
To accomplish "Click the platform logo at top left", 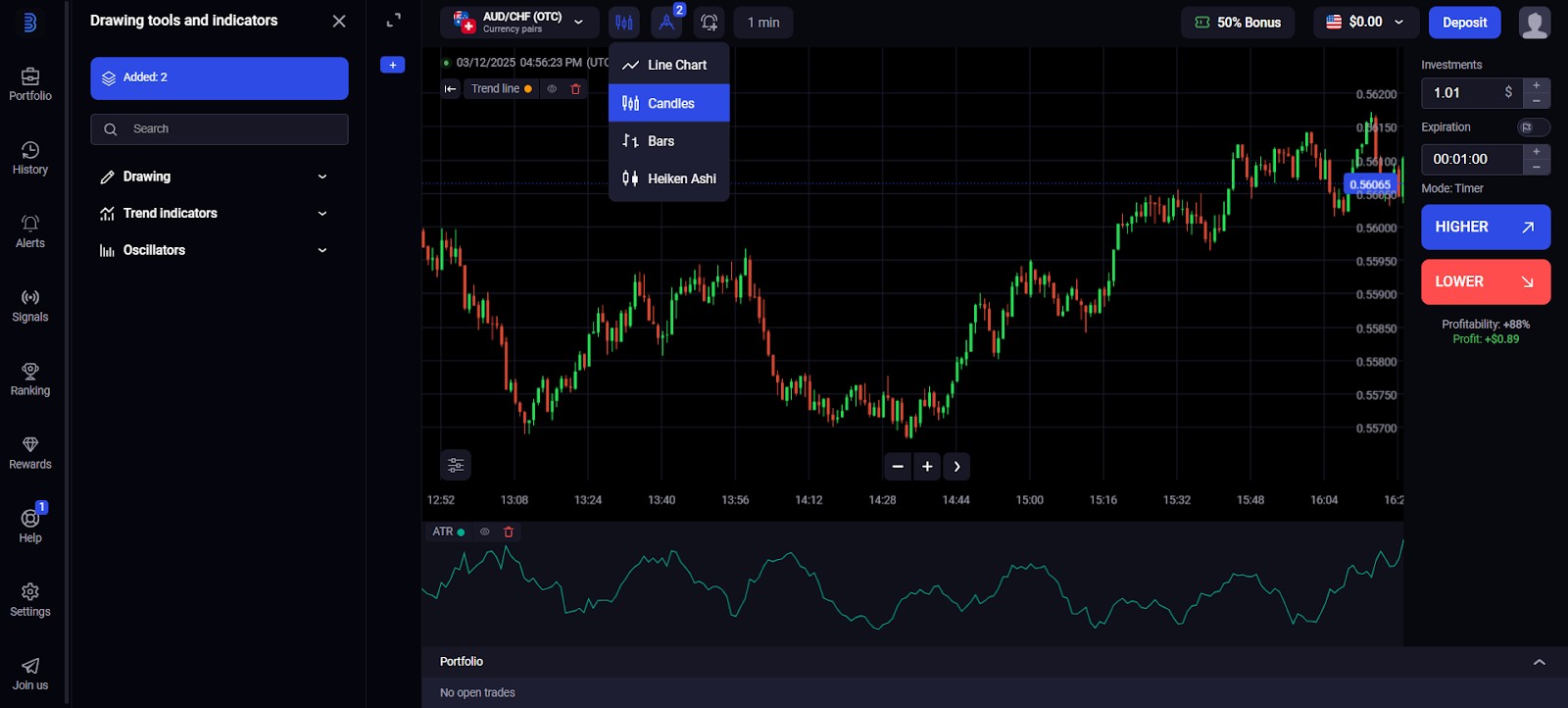I will coord(29,22).
